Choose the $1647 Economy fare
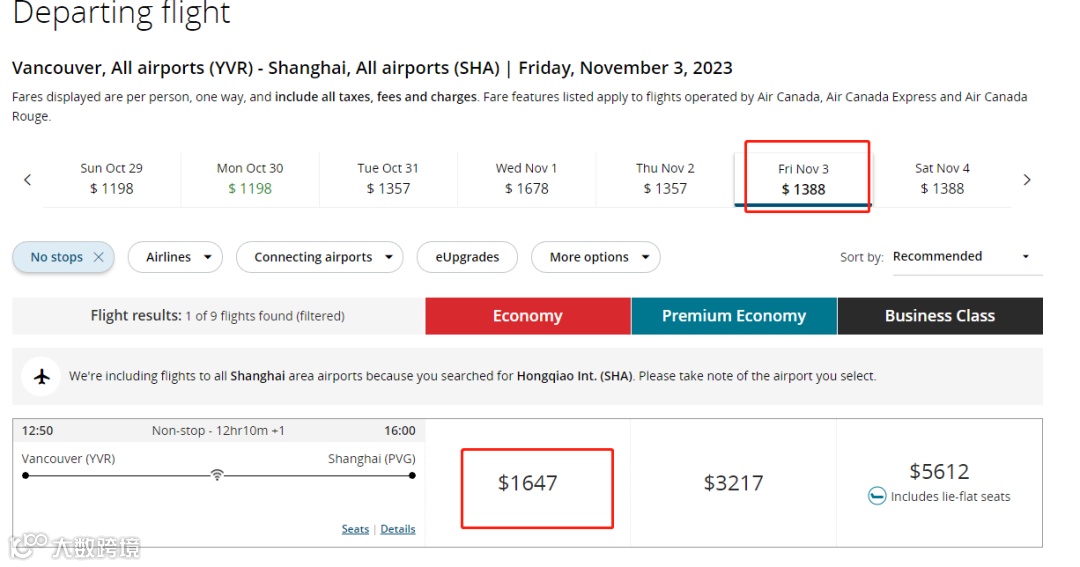This screenshot has height=567, width=1080. point(528,484)
